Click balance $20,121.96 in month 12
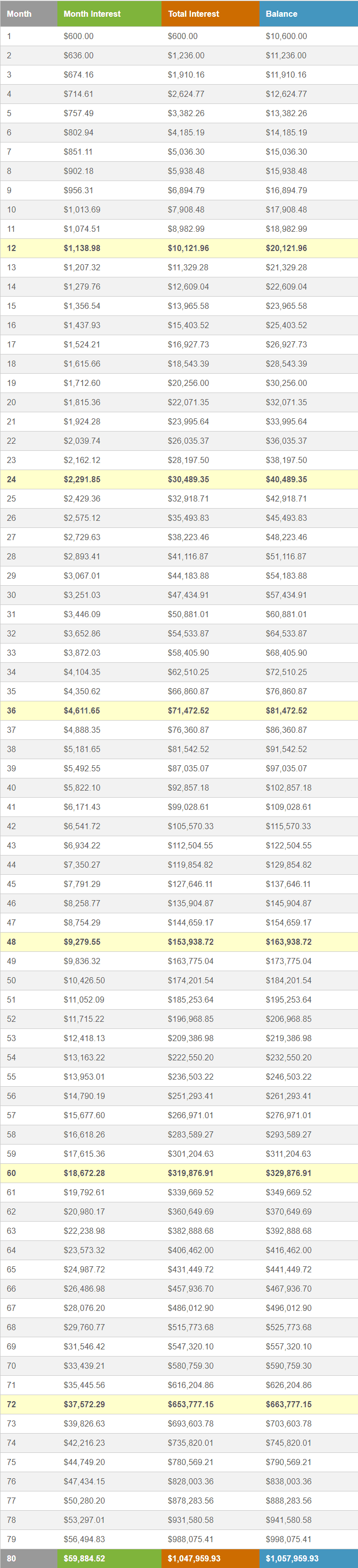Screen dimensions: 358x1568 coord(286,248)
